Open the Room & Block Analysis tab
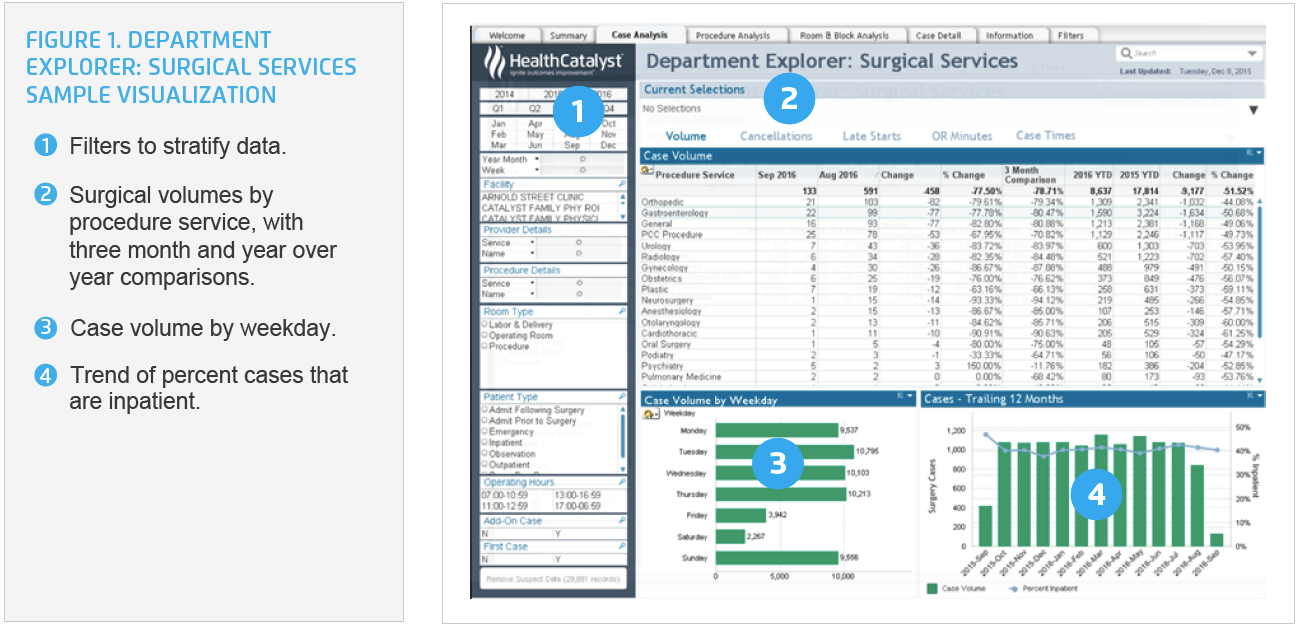Viewport: 1297px width, 627px height. tap(845, 33)
